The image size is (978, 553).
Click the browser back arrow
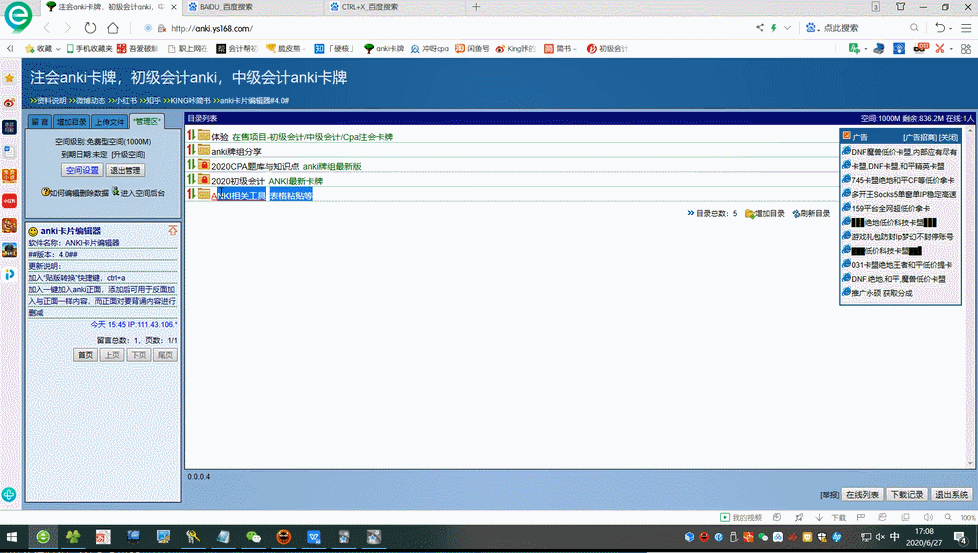[x=47, y=28]
